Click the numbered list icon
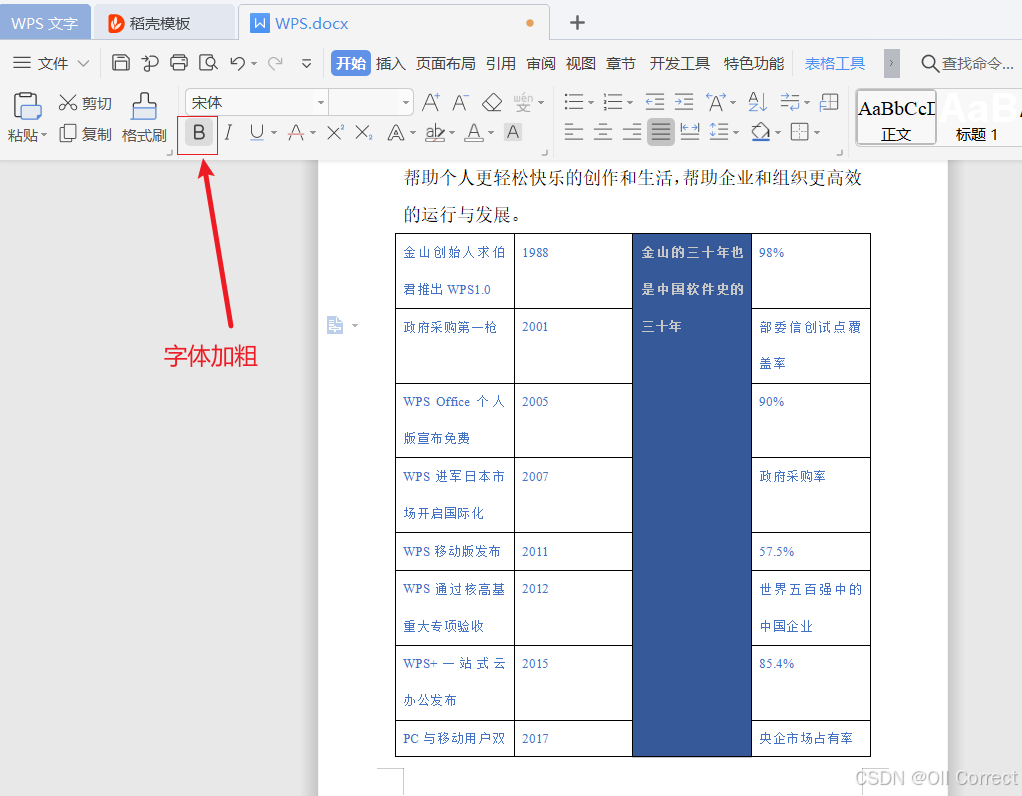 613,102
